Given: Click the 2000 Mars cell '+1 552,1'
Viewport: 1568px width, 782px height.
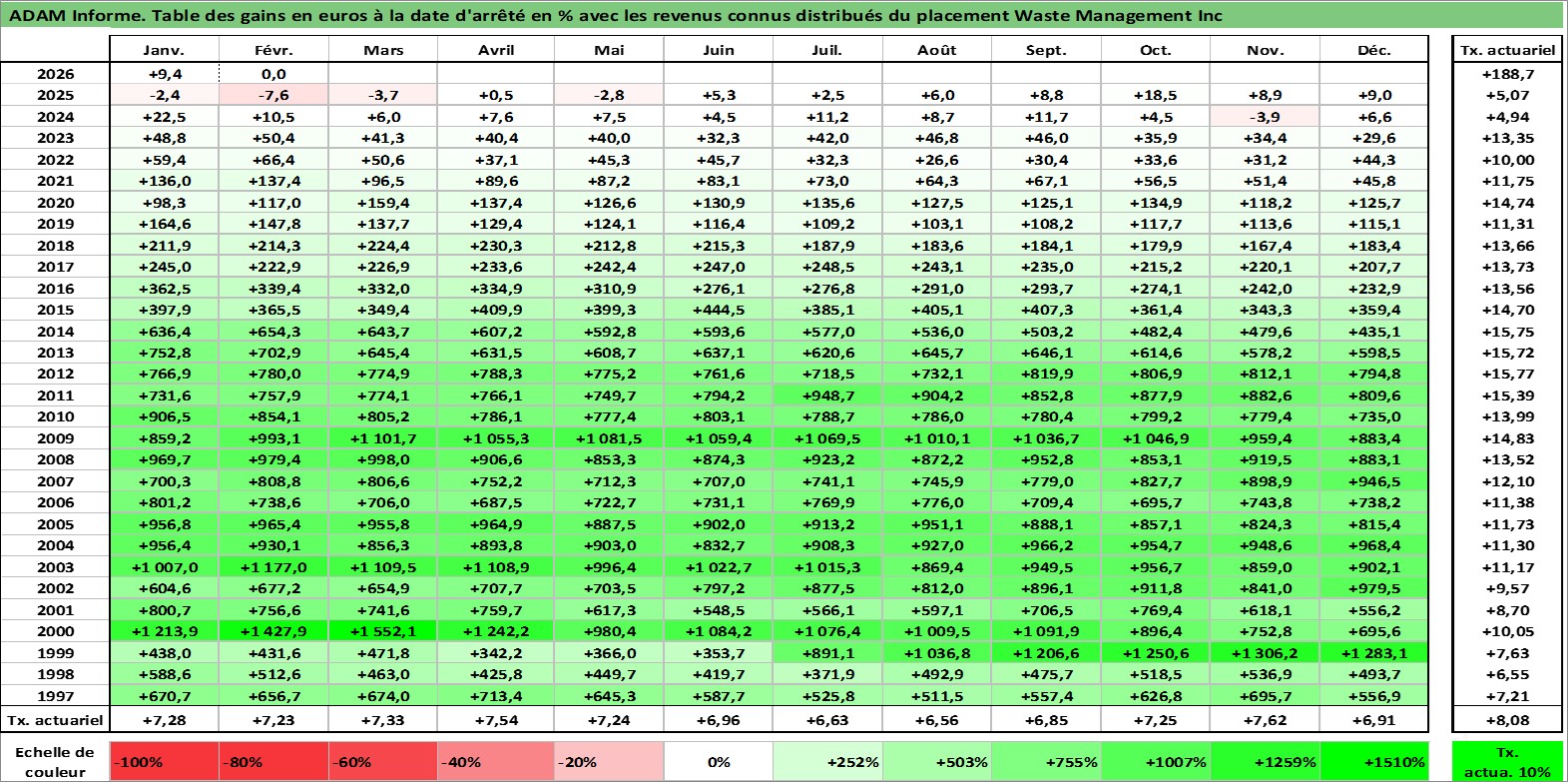Looking at the screenshot, I should 383,631.
